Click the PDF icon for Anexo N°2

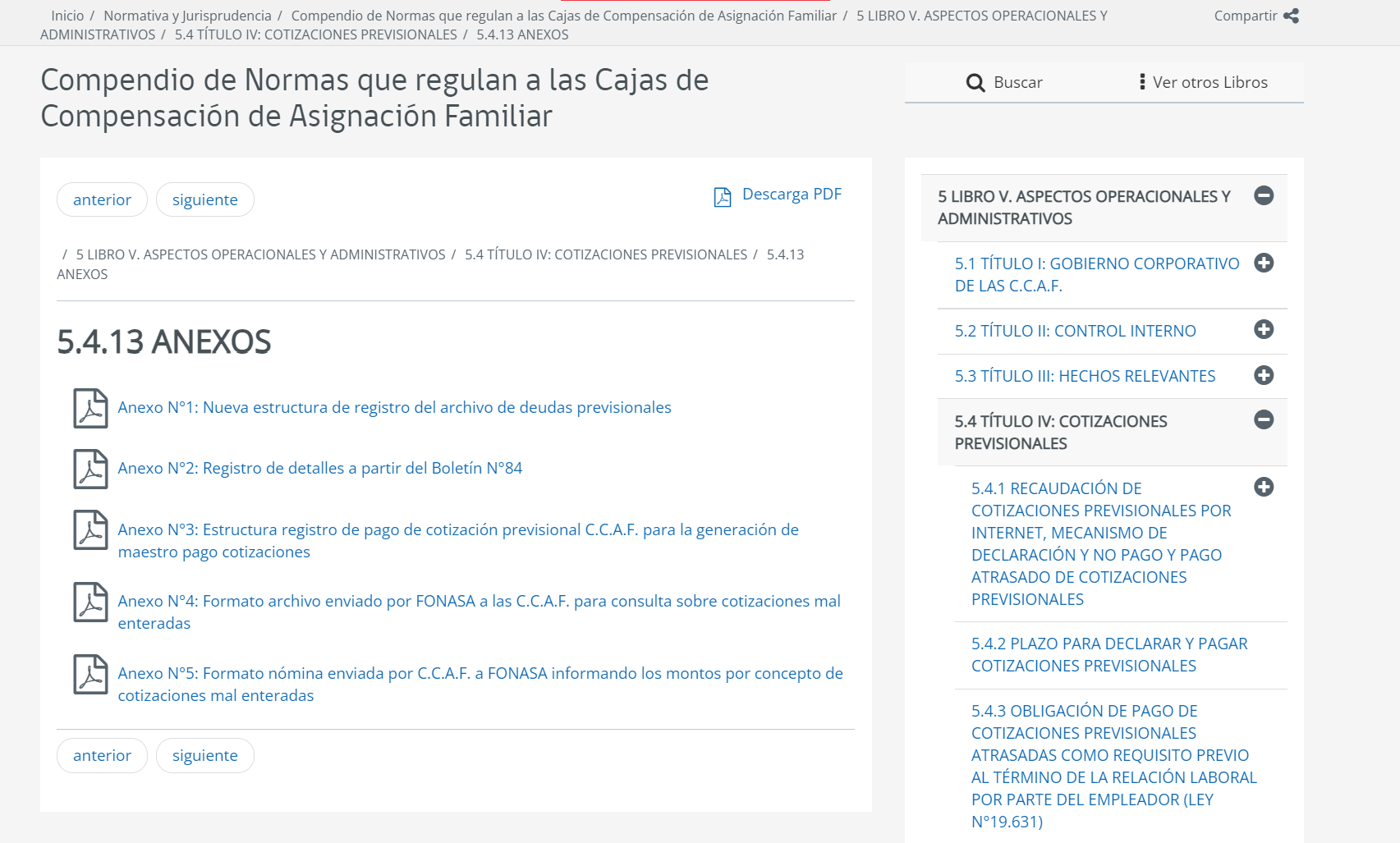pos(90,469)
